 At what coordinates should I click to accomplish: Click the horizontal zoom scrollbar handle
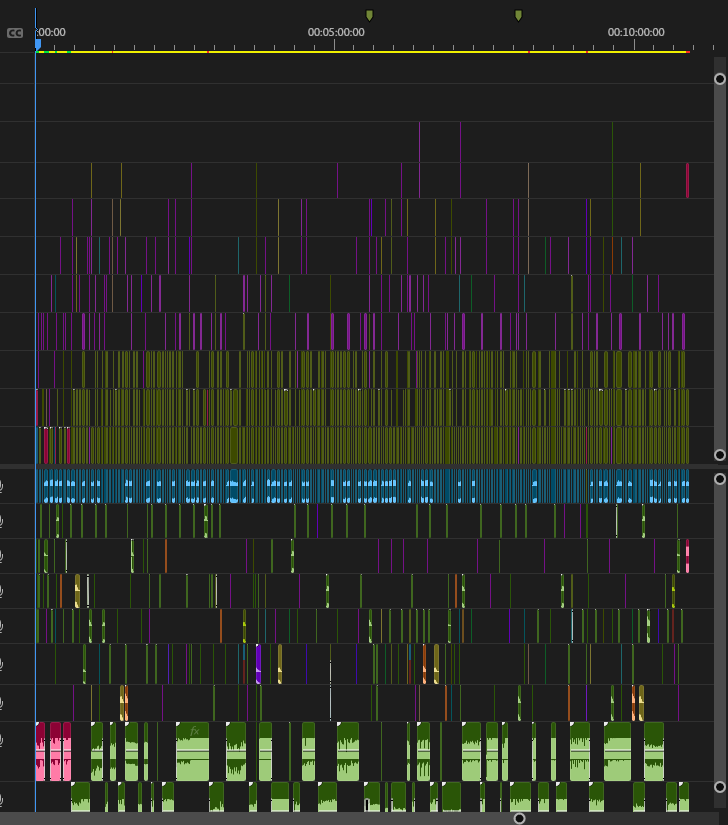click(519, 818)
